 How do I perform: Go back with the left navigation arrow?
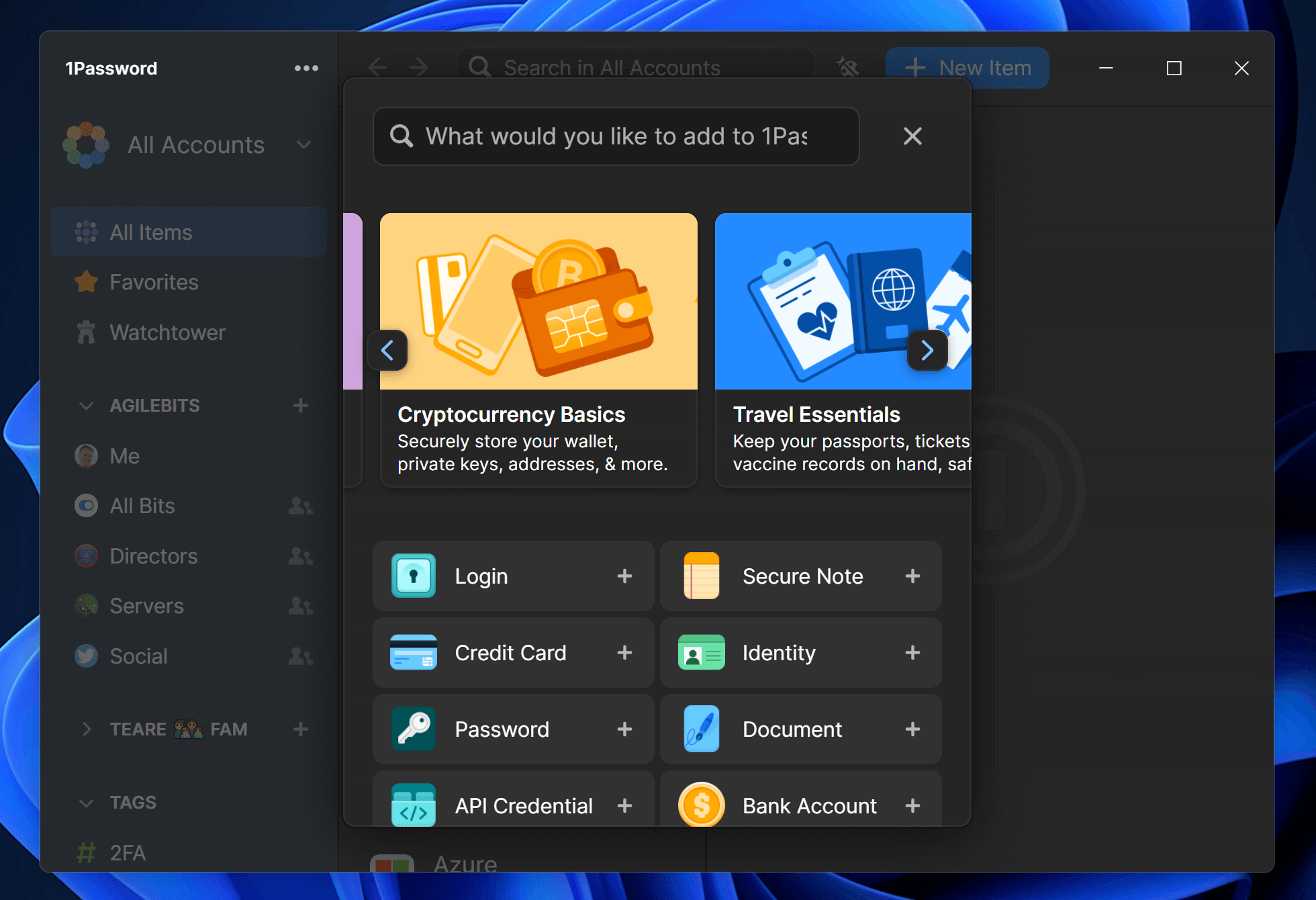click(x=377, y=67)
